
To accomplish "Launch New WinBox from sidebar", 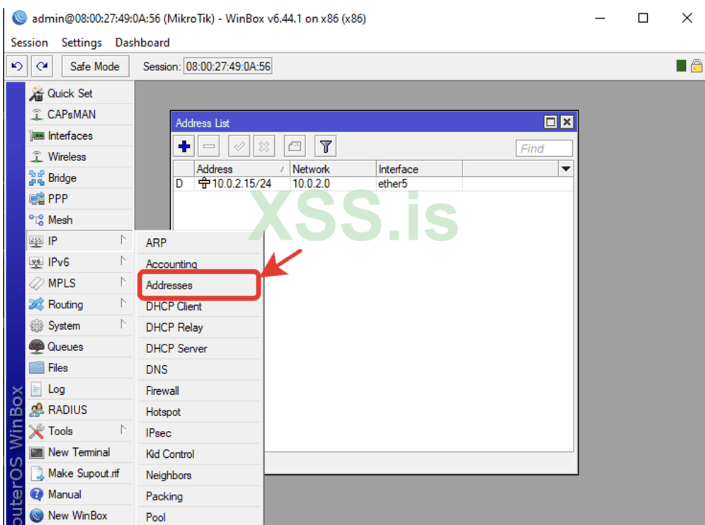I will point(80,516).
